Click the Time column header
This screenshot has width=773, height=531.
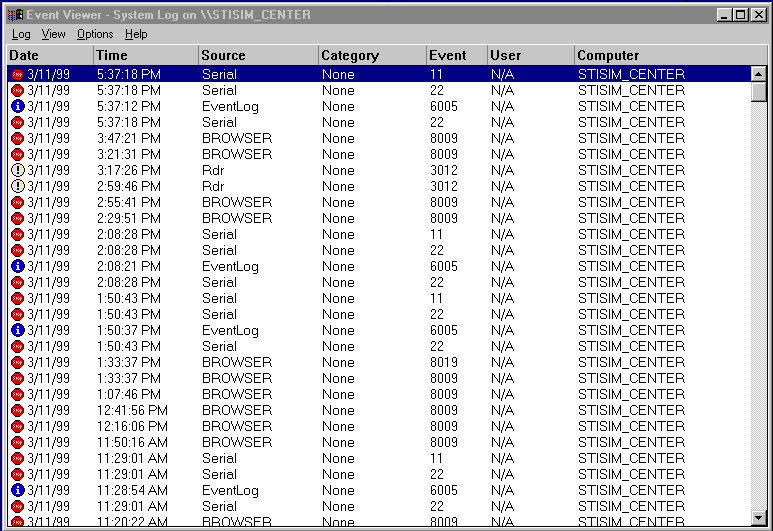(145, 55)
